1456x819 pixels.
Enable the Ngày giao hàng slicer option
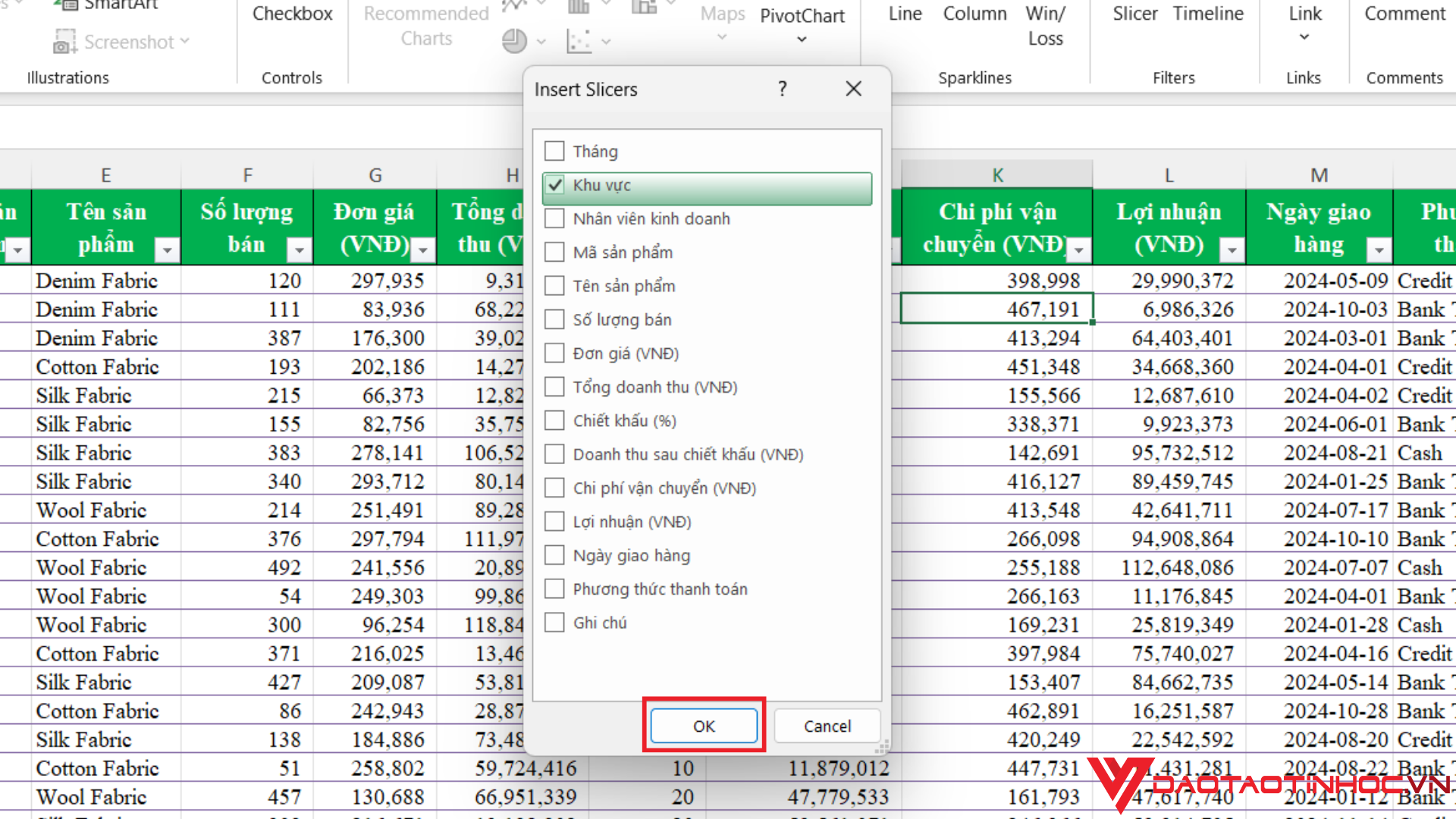point(554,554)
